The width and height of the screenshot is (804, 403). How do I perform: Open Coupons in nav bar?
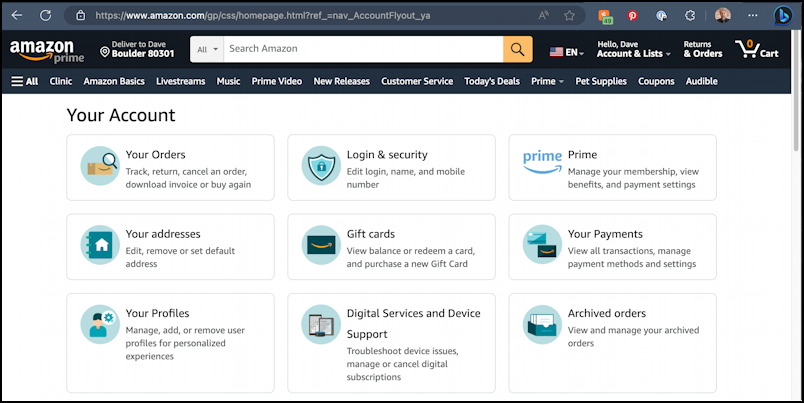click(x=656, y=81)
